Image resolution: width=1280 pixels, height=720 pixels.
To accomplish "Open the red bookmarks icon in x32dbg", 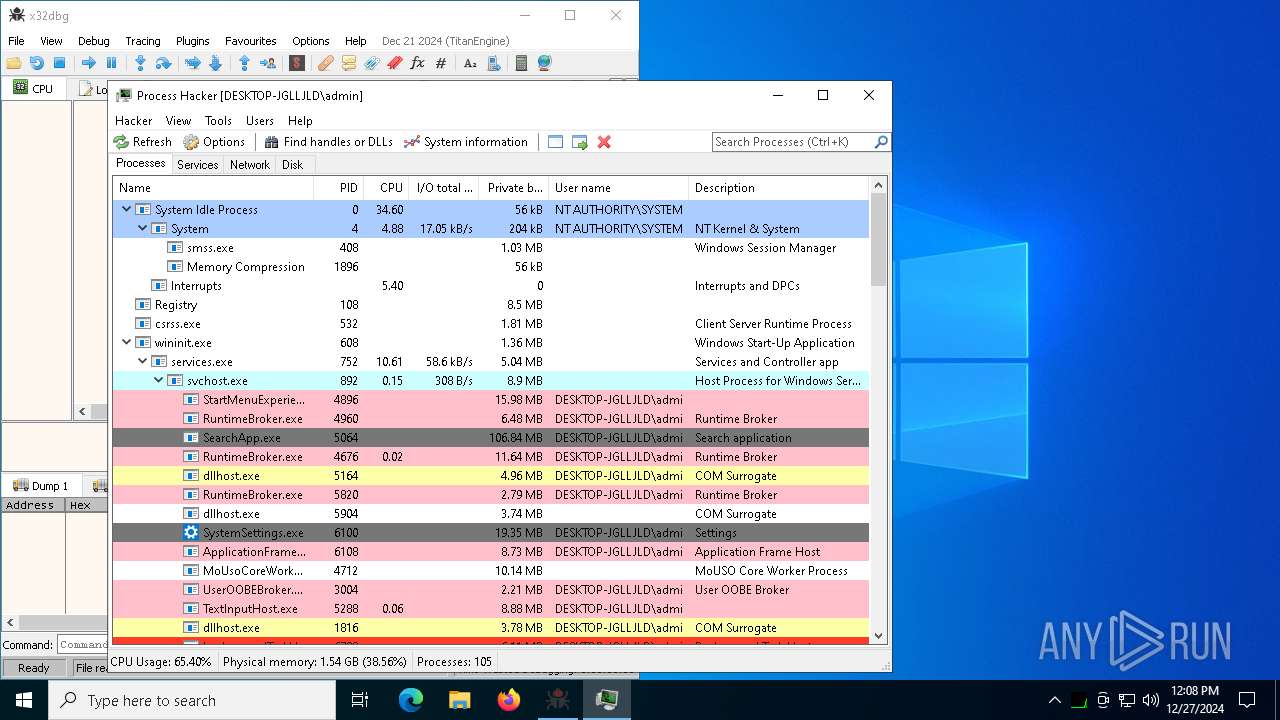I will (394, 63).
